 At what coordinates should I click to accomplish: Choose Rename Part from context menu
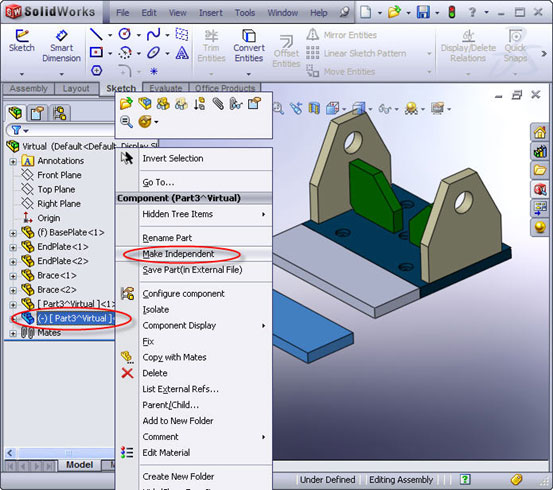point(194,238)
